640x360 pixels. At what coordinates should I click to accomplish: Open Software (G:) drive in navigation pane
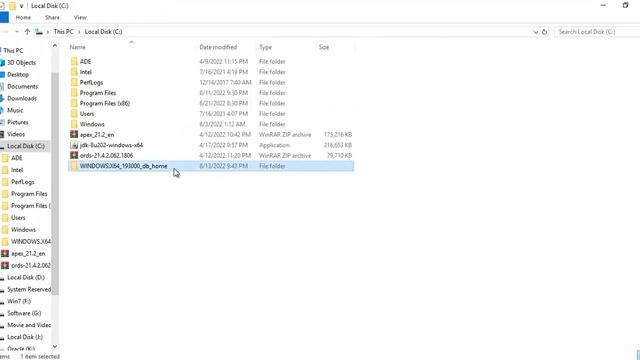point(24,313)
